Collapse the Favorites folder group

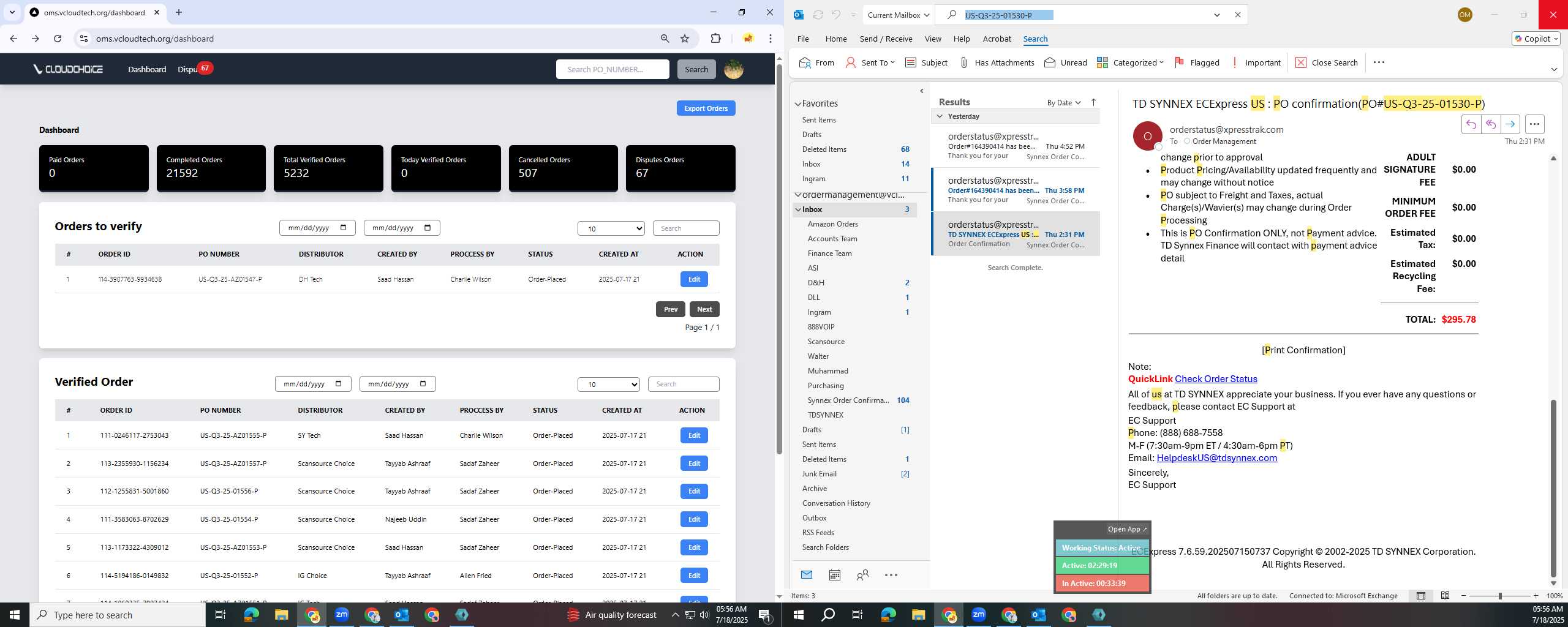797,104
